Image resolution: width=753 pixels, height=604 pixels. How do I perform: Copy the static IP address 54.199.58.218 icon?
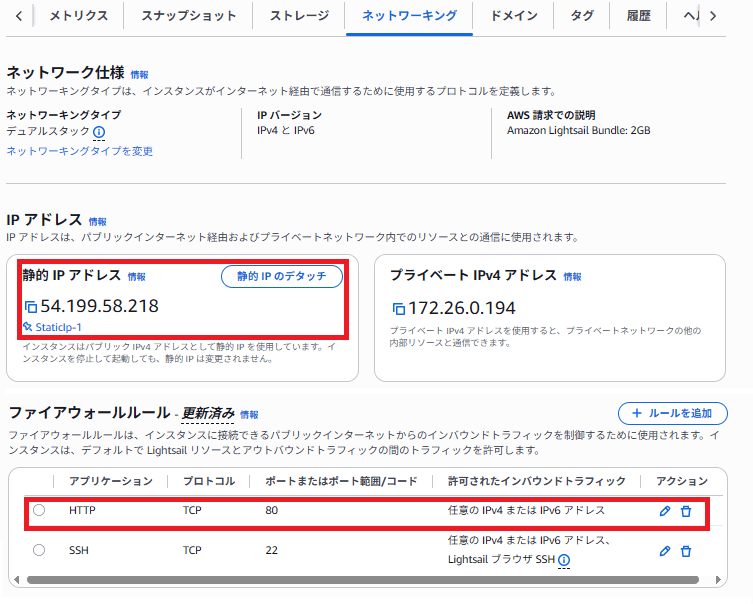pyautogui.click(x=31, y=306)
